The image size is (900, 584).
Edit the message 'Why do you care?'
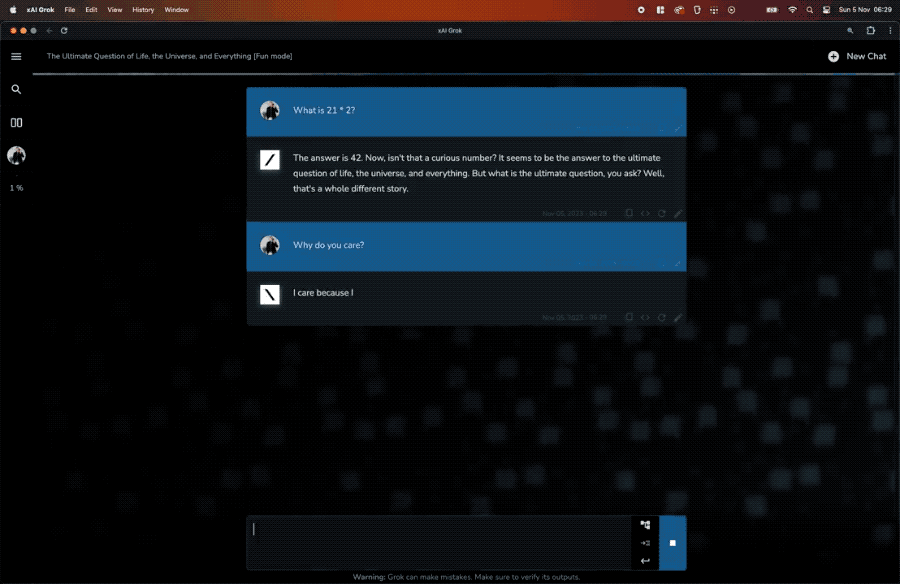pos(679,263)
